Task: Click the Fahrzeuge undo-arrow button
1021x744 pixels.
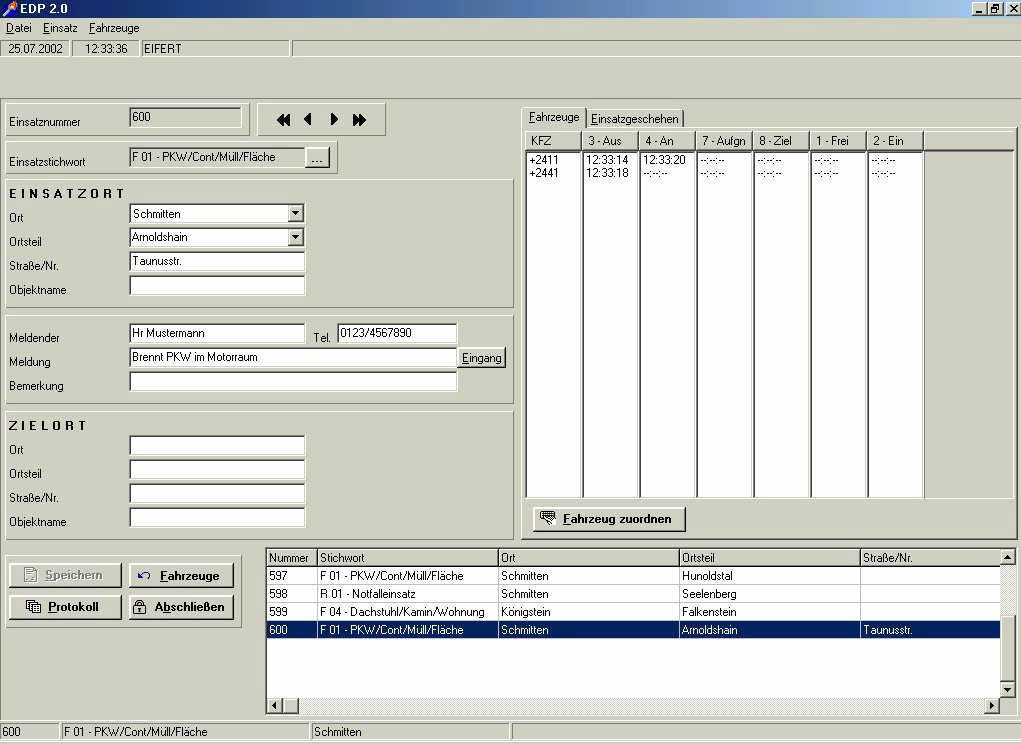Action: click(180, 576)
